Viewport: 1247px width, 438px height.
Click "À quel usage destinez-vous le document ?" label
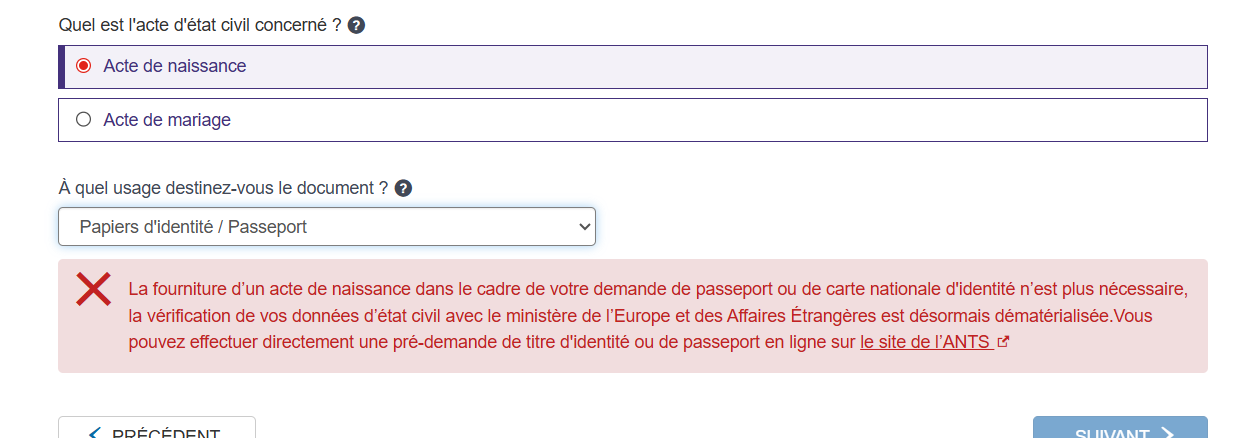pos(223,188)
